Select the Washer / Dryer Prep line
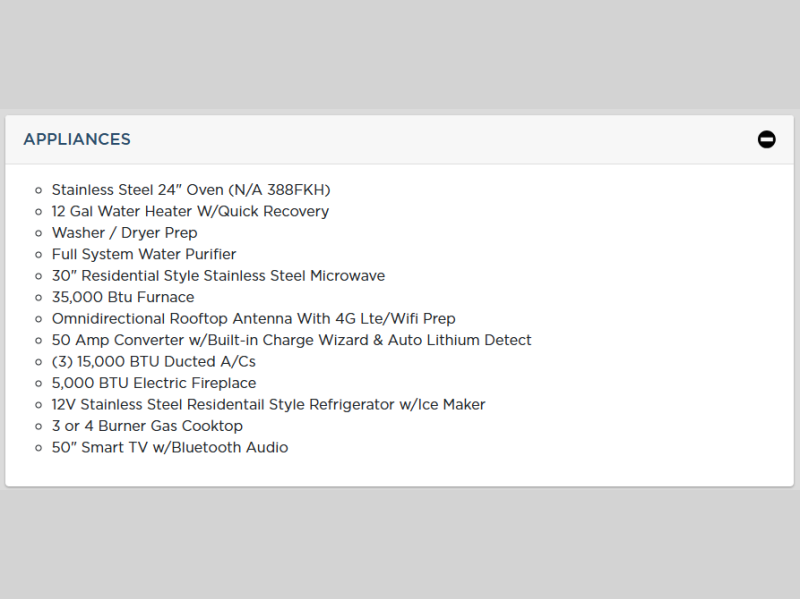 tap(125, 233)
